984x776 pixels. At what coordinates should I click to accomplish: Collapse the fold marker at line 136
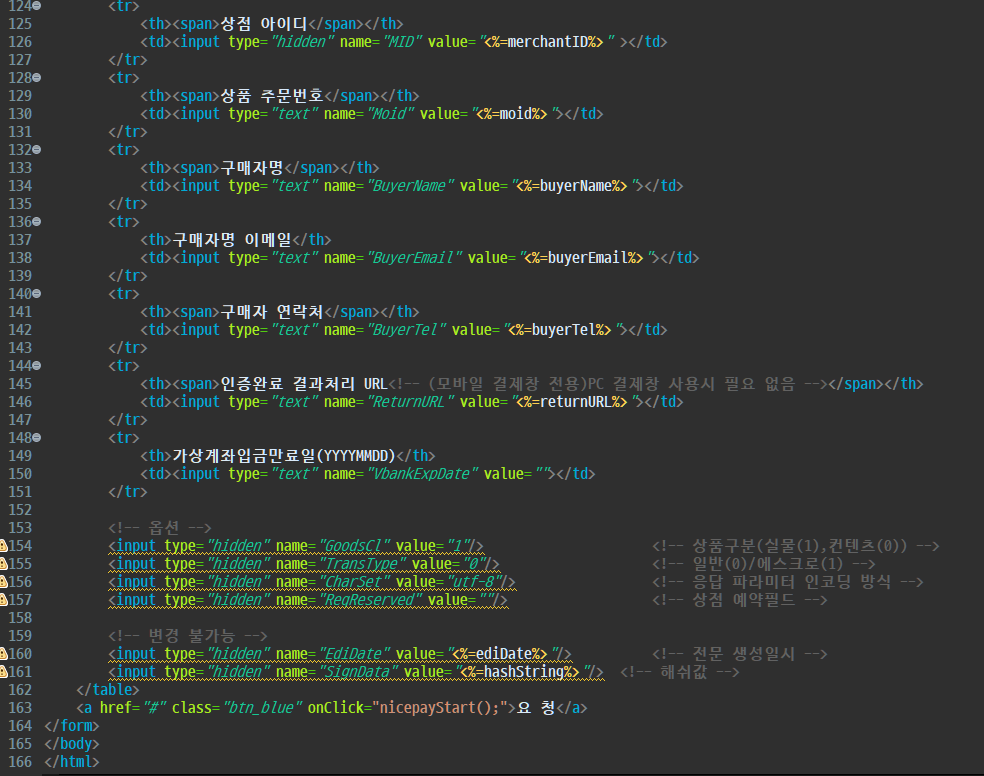tap(36, 222)
